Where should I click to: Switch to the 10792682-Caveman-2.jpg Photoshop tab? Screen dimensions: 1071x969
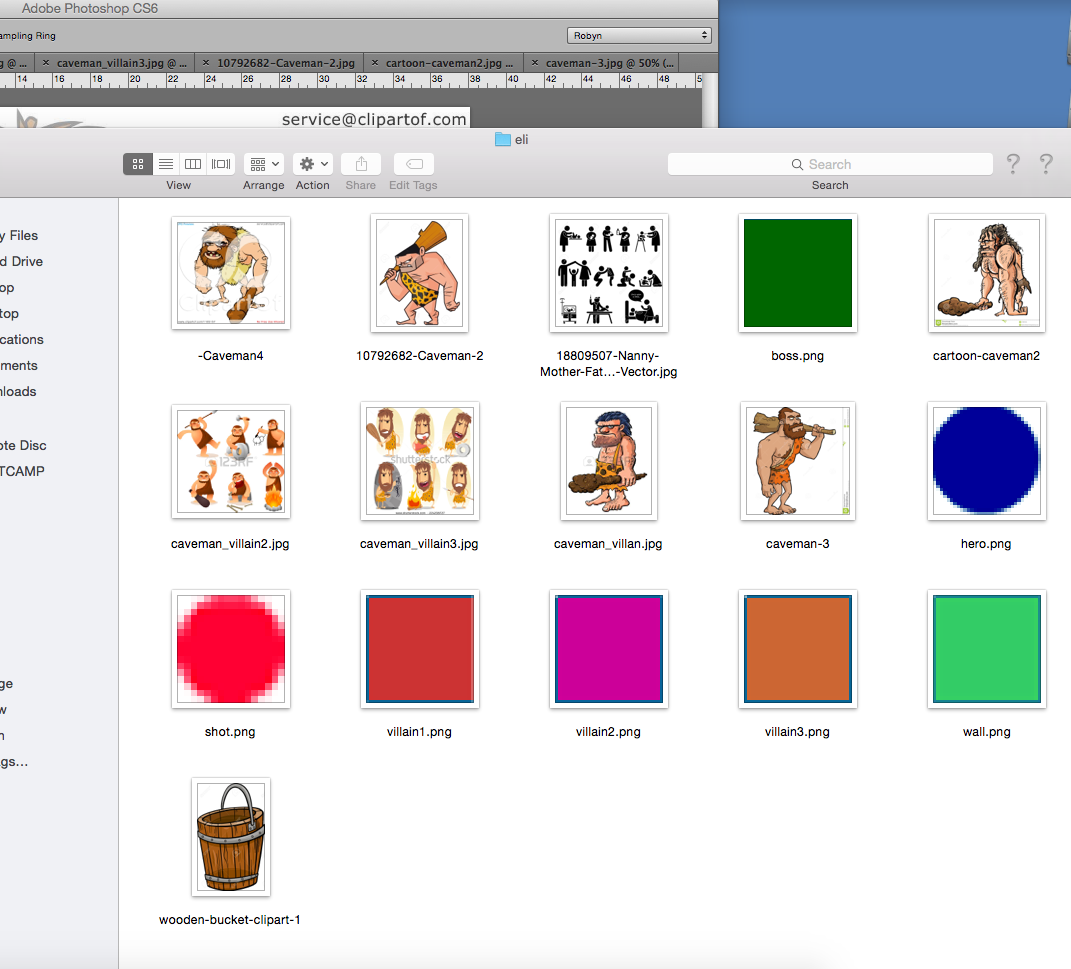tap(285, 63)
